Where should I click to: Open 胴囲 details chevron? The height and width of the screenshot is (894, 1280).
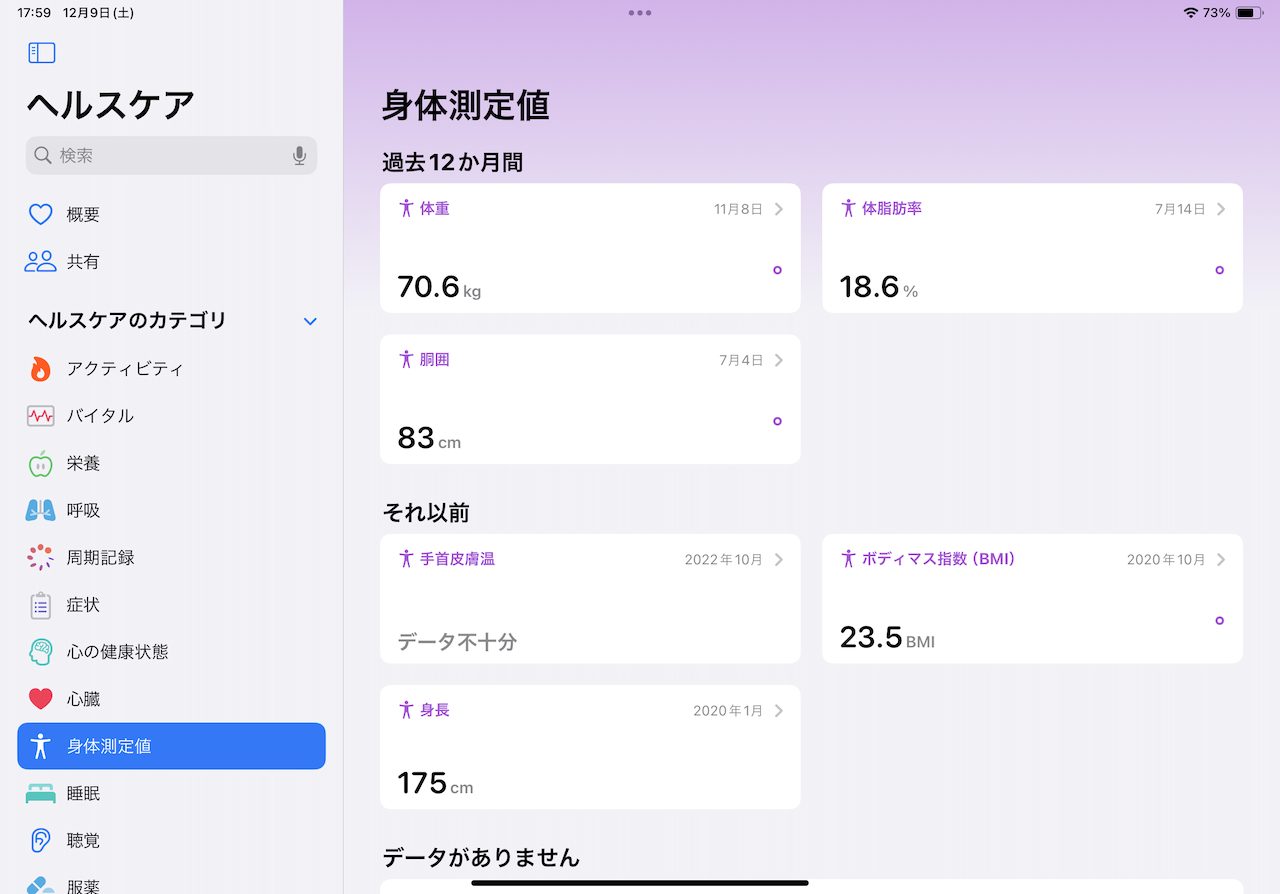click(779, 360)
